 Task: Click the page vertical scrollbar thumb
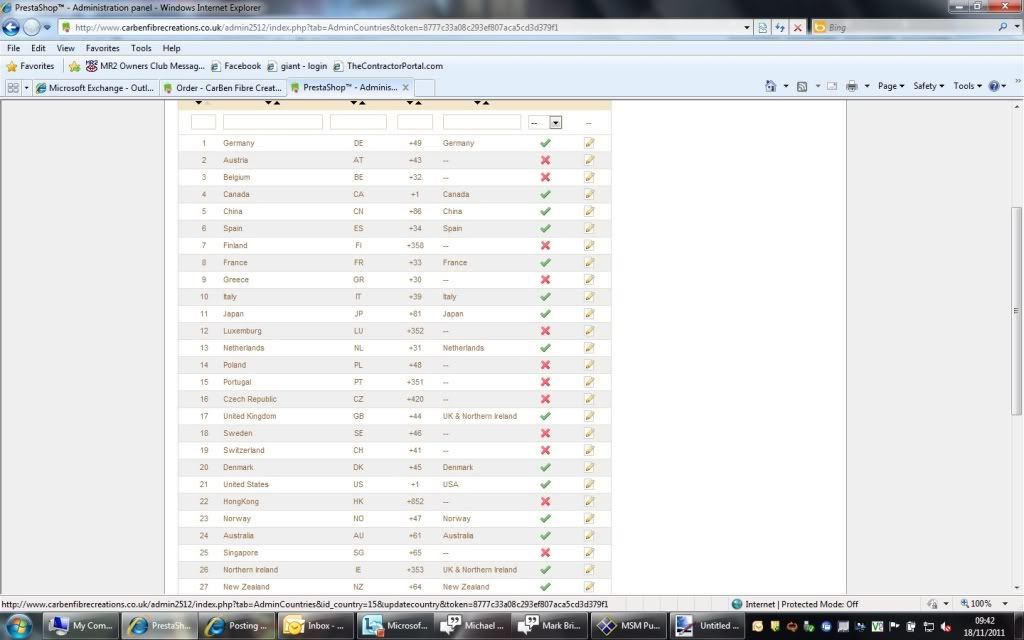(x=1016, y=312)
